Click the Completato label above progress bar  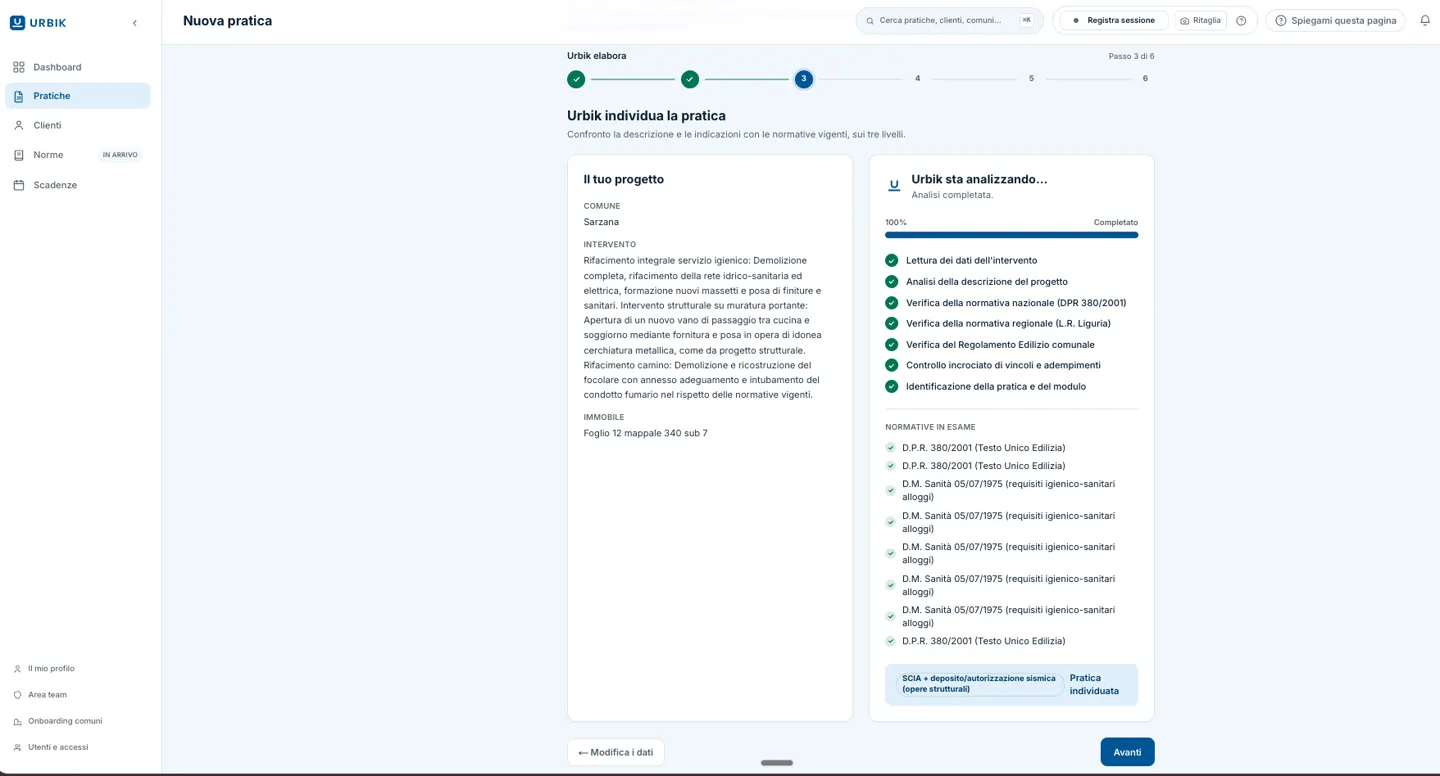[1116, 223]
